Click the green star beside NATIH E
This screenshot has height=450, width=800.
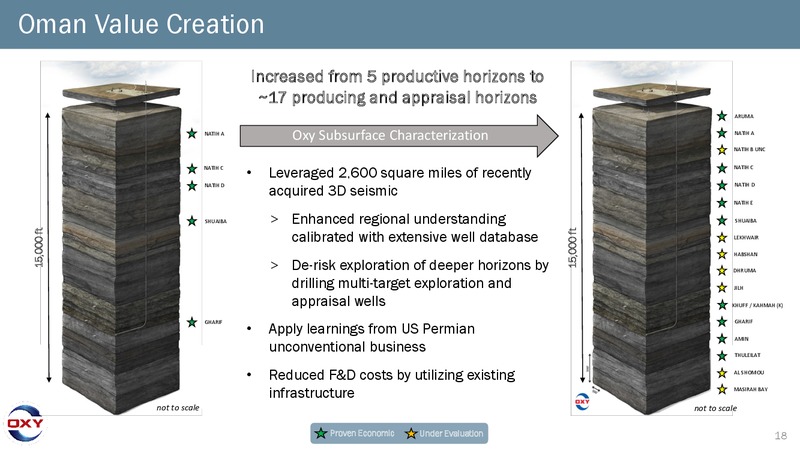click(721, 203)
